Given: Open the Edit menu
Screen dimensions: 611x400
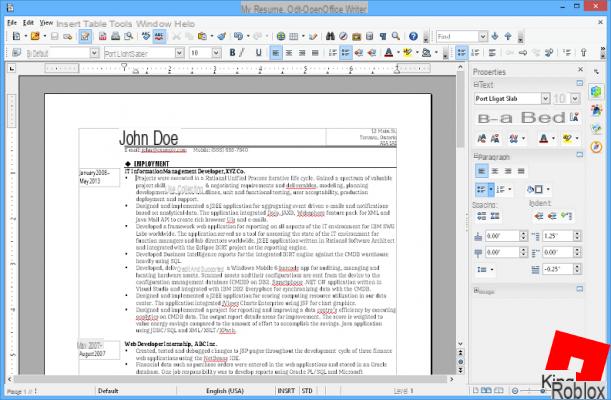Looking at the screenshot, I should click(28, 23).
